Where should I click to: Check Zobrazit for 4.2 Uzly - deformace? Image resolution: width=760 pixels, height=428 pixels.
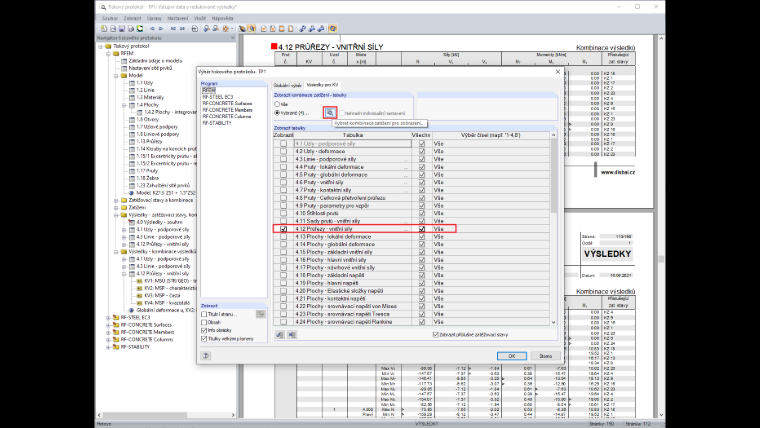[x=284, y=151]
